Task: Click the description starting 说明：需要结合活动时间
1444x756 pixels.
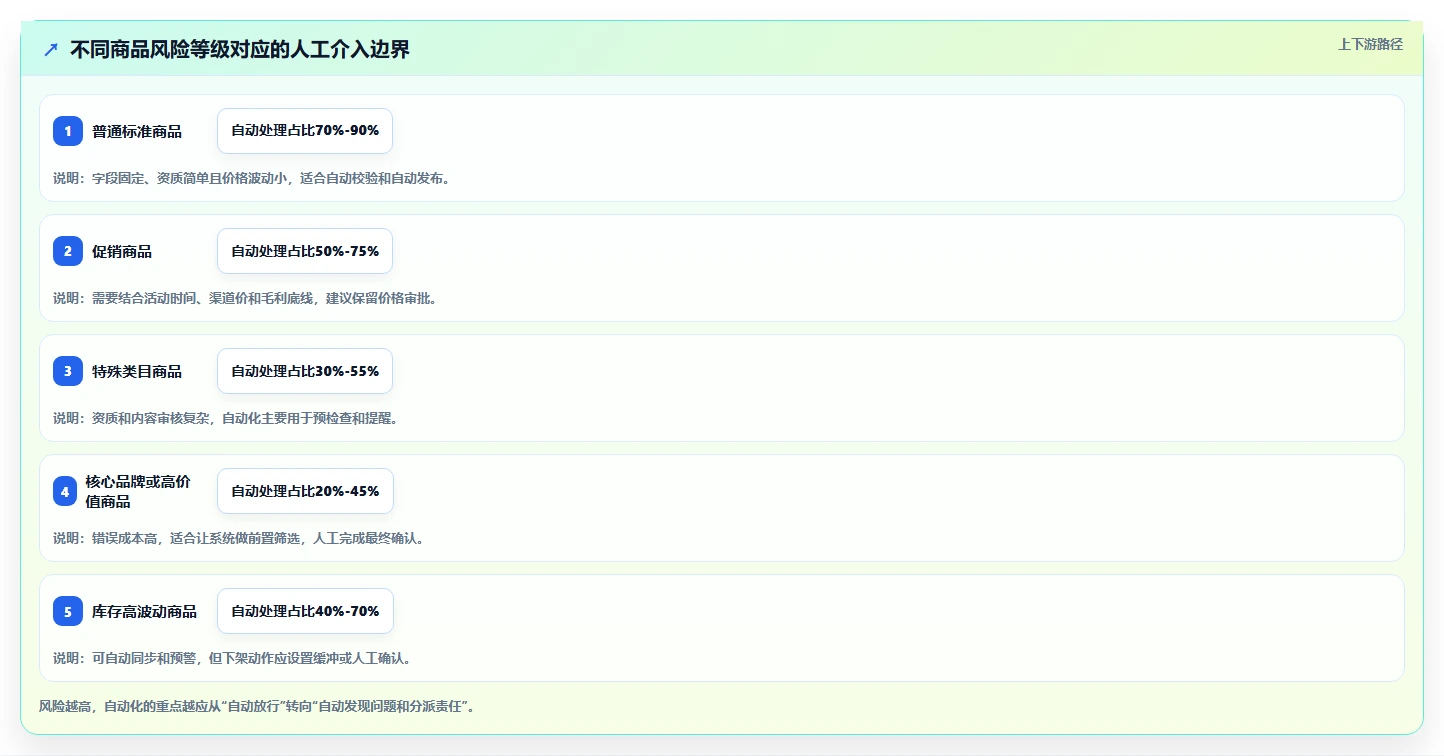Action: tap(245, 298)
